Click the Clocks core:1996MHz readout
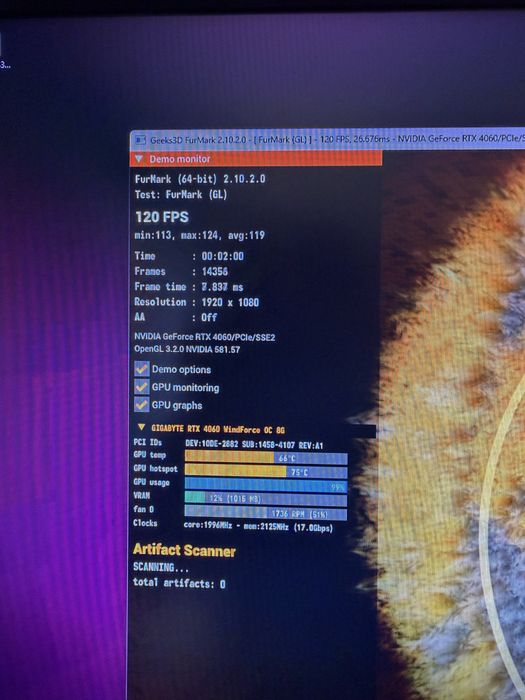This screenshot has height=700, width=525. click(x=258, y=527)
